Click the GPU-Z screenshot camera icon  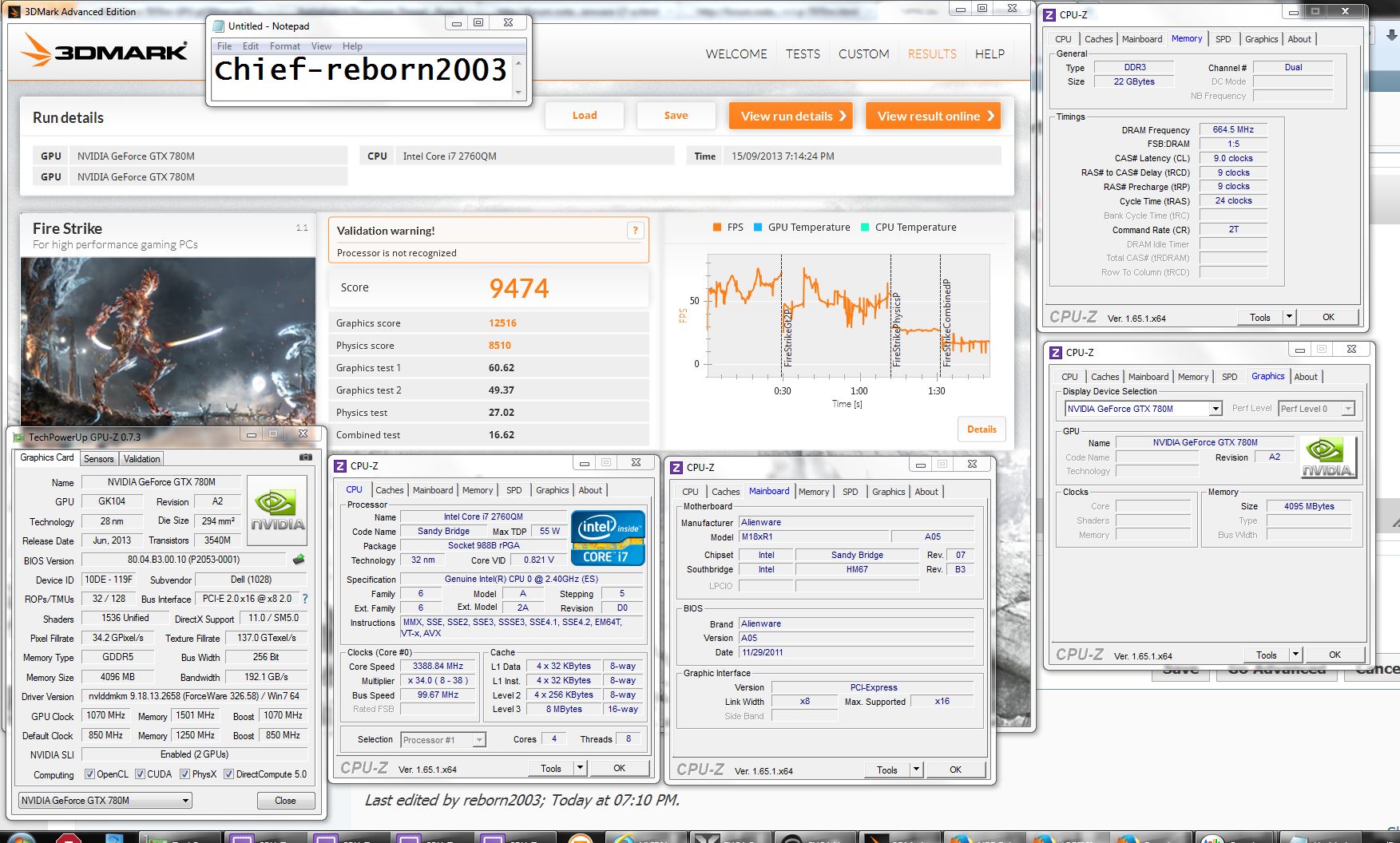305,457
